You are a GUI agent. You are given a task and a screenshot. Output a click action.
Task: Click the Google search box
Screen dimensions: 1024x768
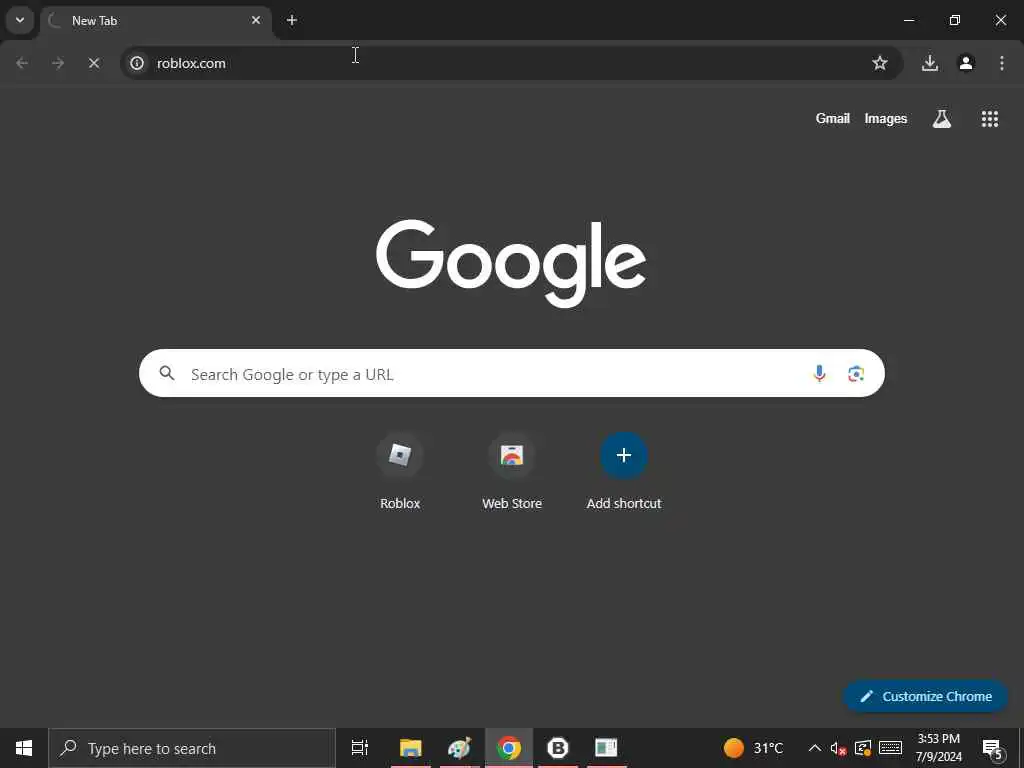click(x=511, y=373)
